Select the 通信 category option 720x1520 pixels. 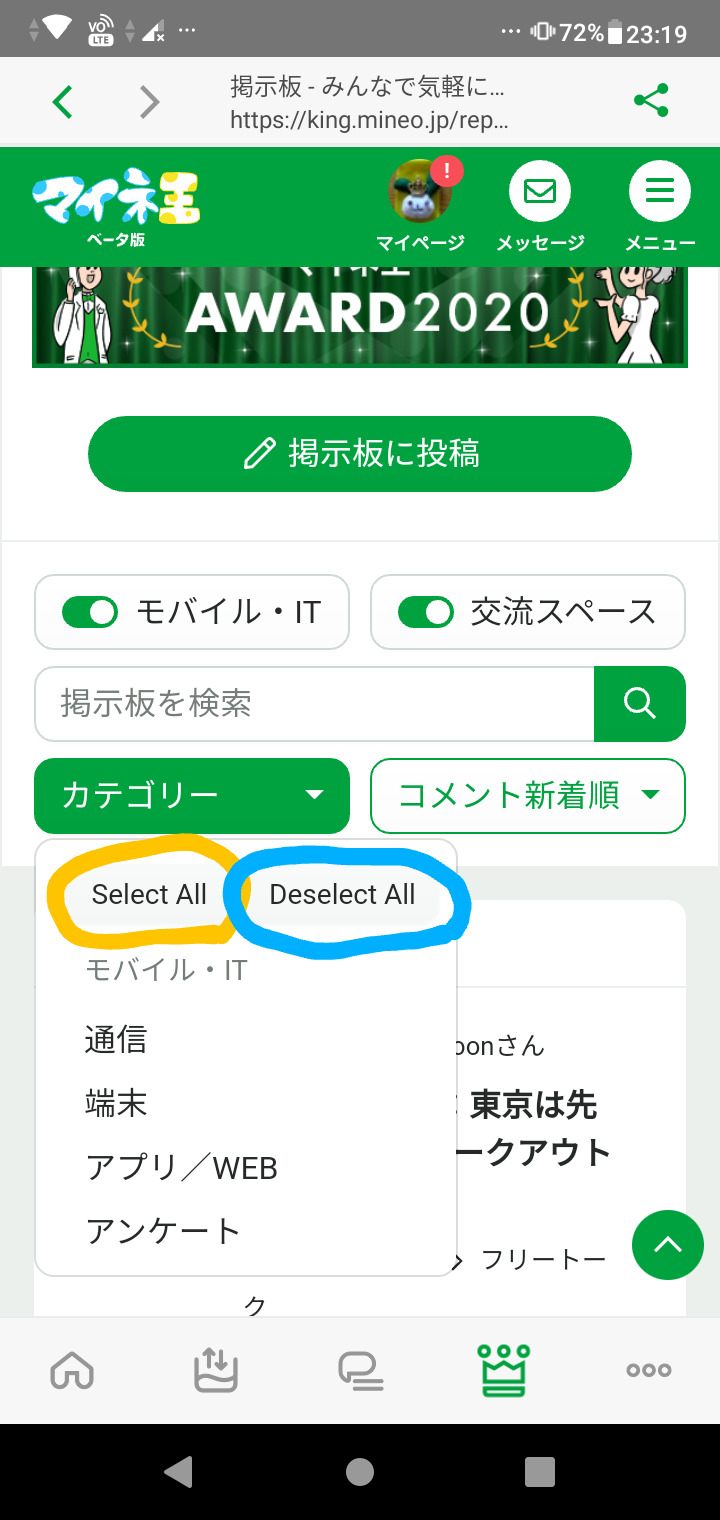tap(116, 1040)
